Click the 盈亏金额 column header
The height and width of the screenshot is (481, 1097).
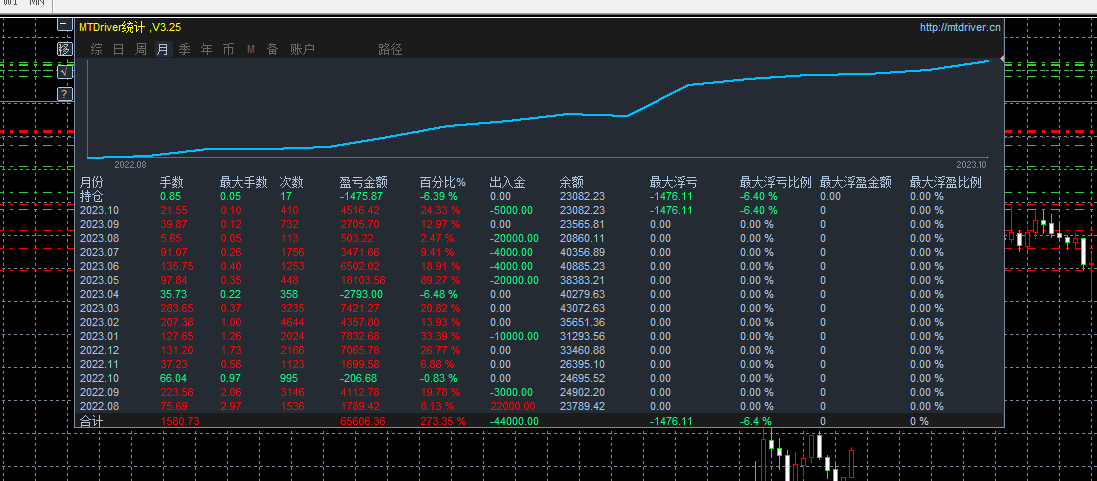tap(364, 182)
